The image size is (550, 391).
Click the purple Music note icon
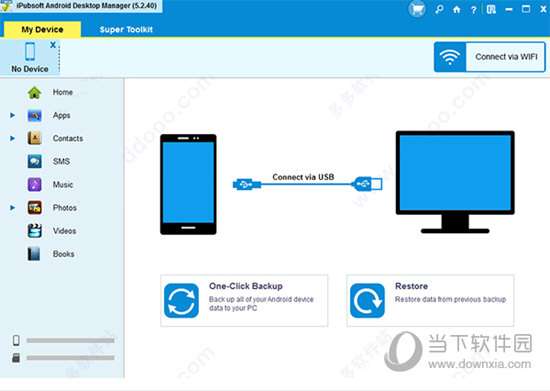pos(34,184)
